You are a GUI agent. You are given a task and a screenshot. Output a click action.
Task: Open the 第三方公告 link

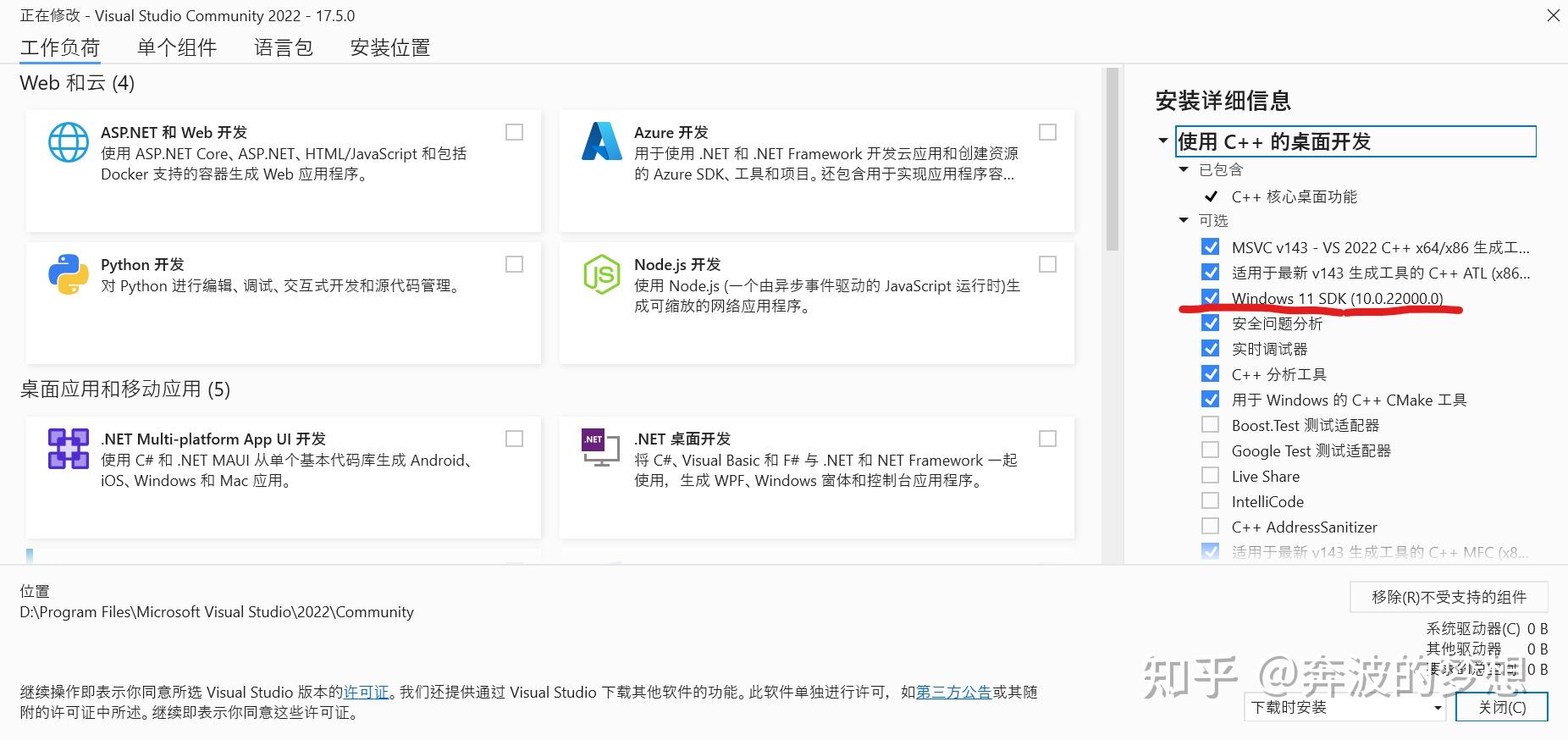953,692
